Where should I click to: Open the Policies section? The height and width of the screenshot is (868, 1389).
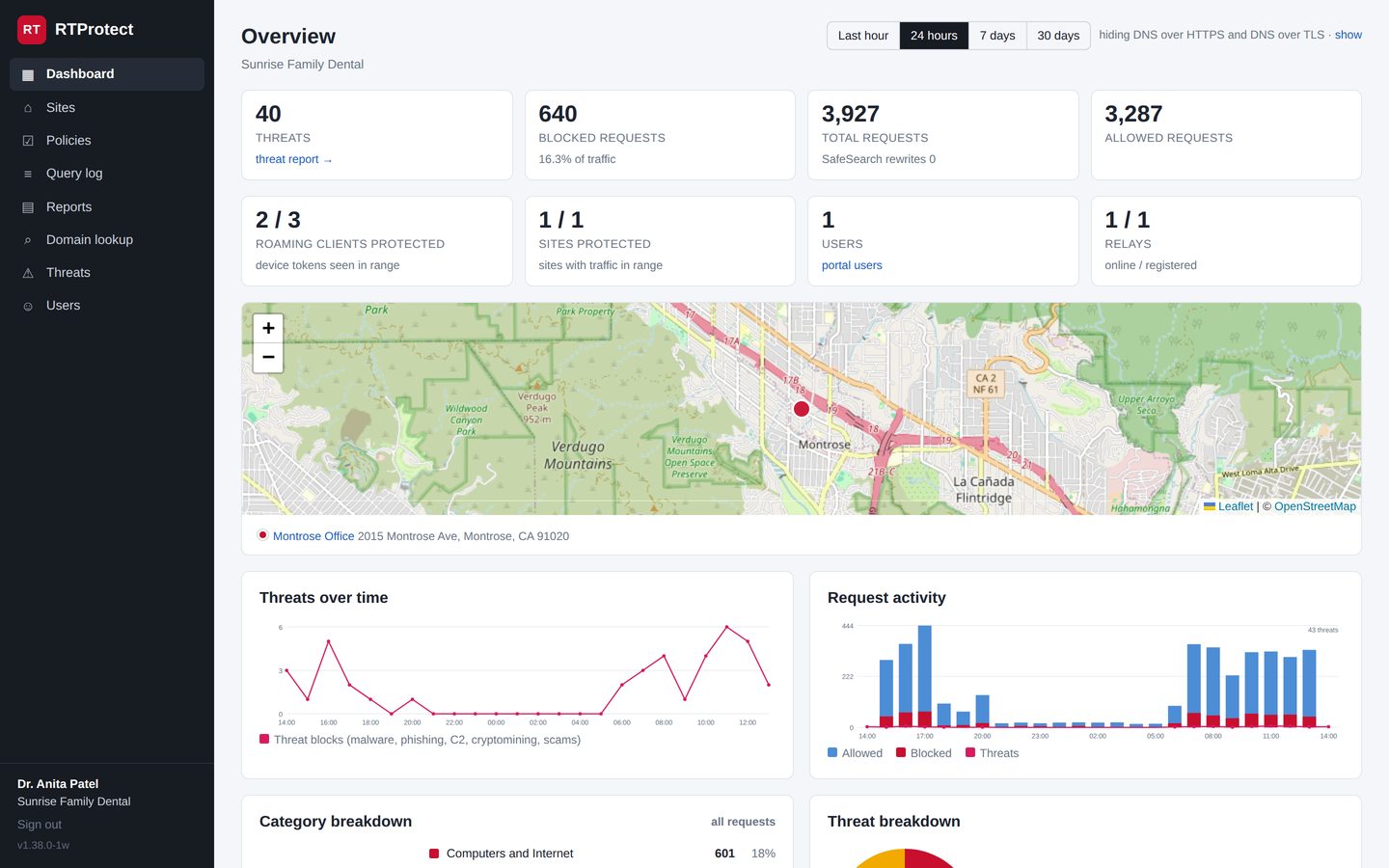[x=107, y=141]
